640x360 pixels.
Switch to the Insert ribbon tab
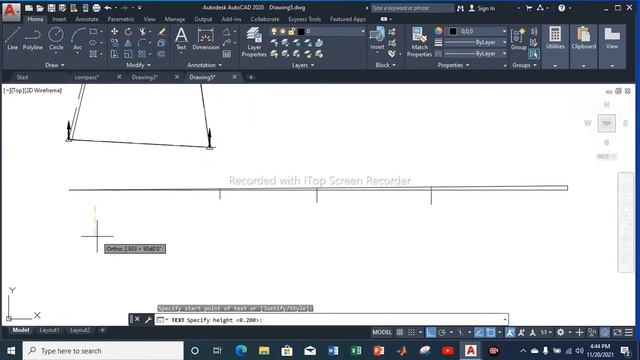59,19
